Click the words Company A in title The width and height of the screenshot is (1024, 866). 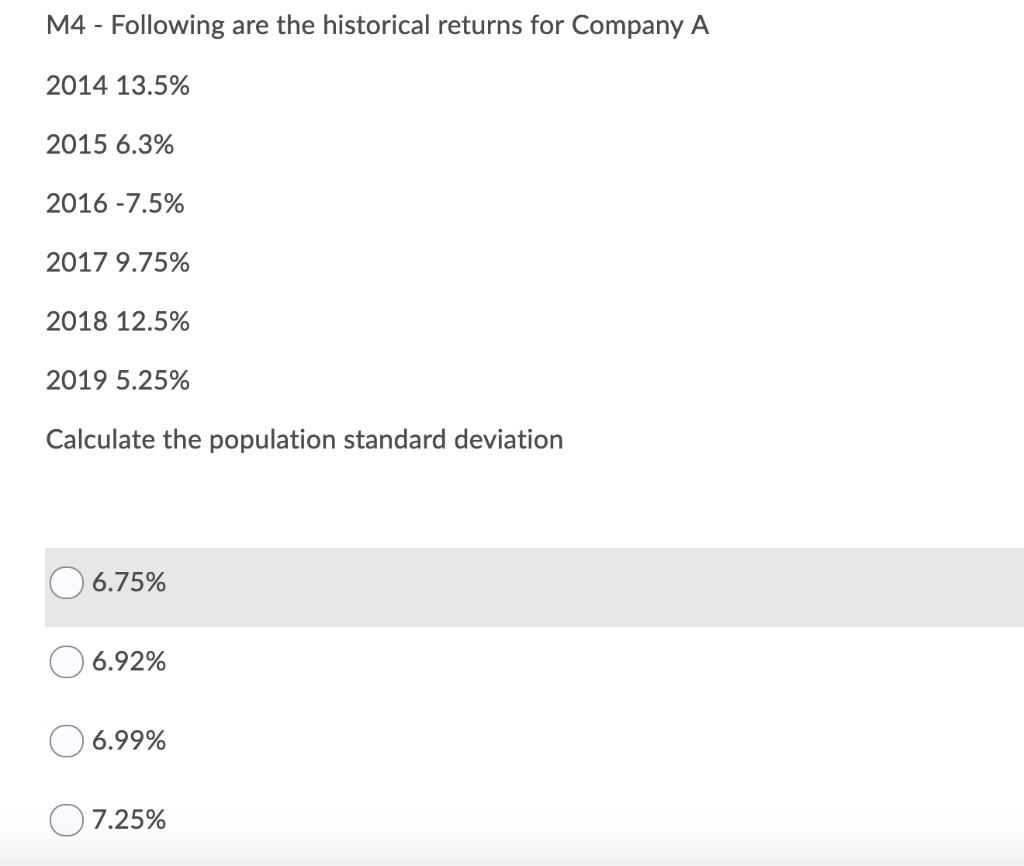click(x=641, y=27)
